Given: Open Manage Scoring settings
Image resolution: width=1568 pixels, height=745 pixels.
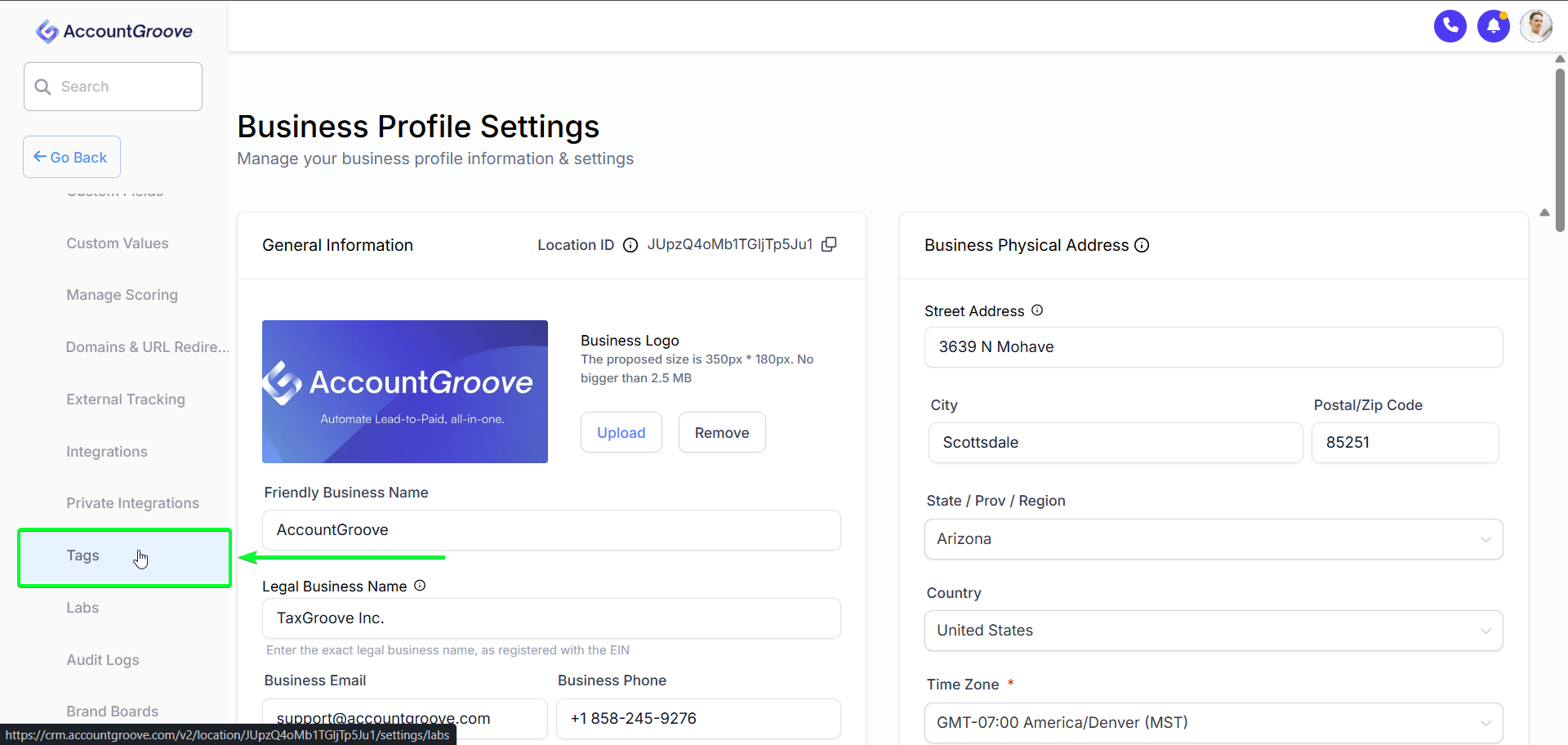Looking at the screenshot, I should tap(122, 295).
